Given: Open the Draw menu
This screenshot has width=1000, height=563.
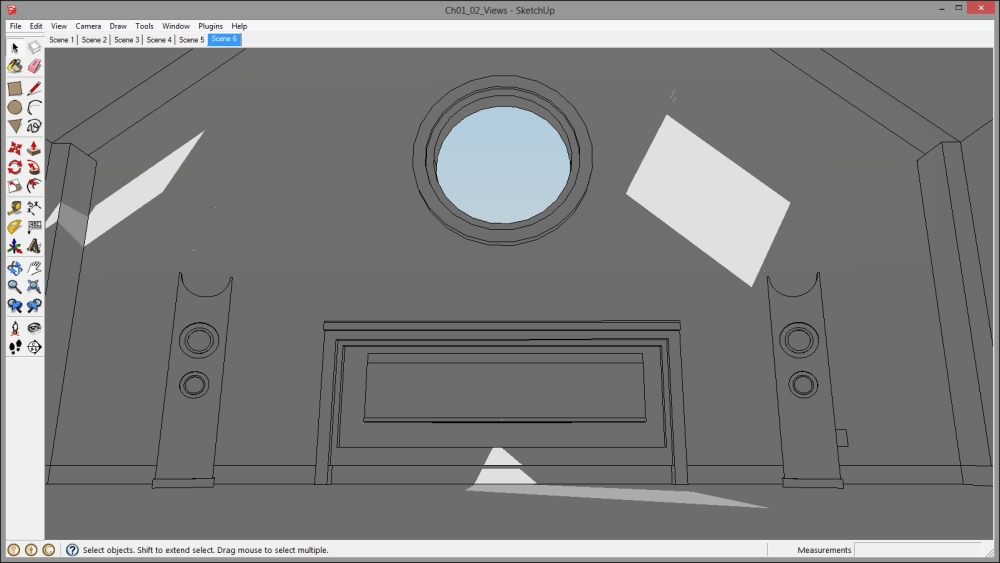Looking at the screenshot, I should tap(118, 26).
